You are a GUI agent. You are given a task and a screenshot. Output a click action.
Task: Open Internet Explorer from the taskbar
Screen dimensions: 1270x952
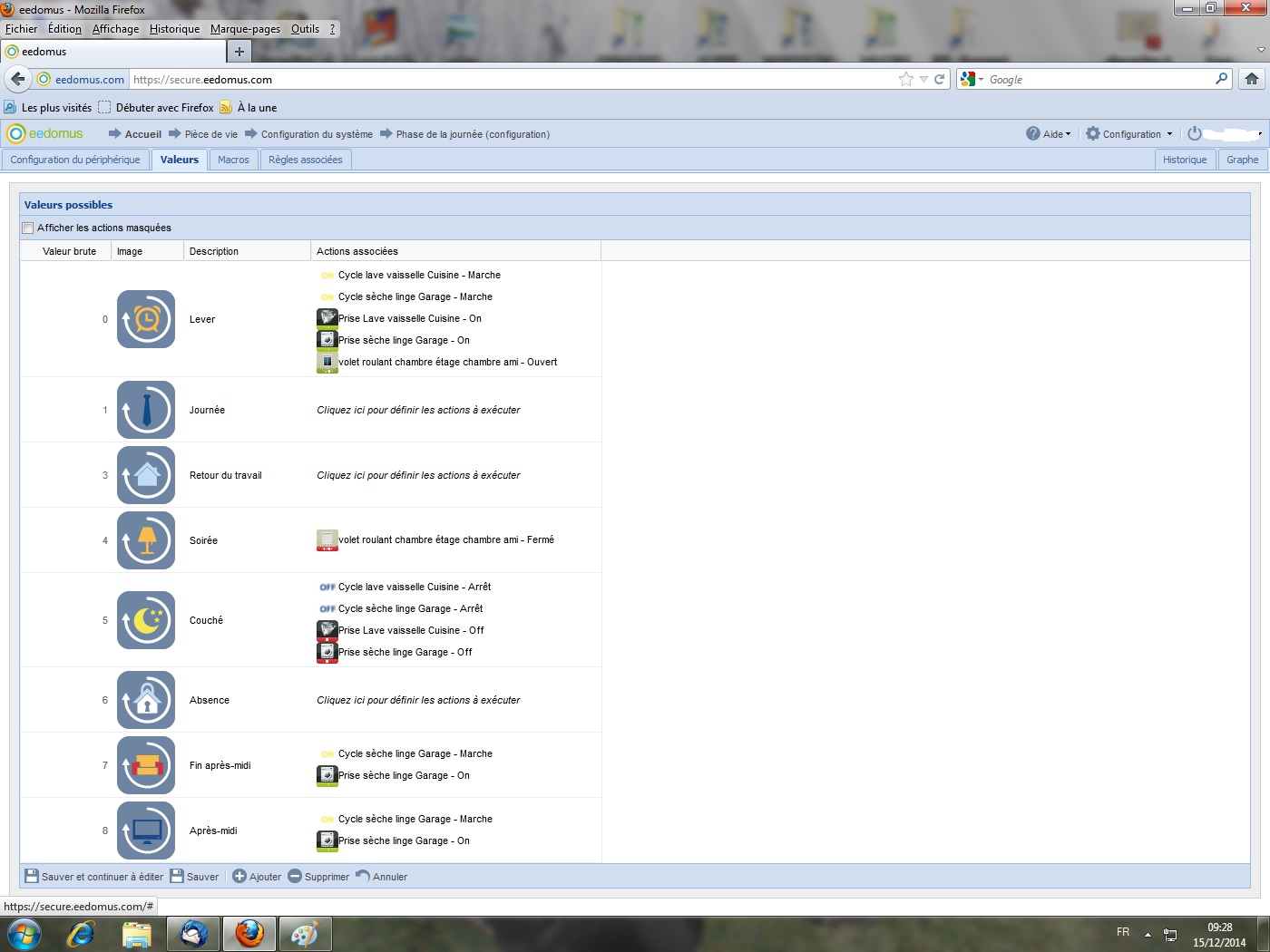coord(81,934)
